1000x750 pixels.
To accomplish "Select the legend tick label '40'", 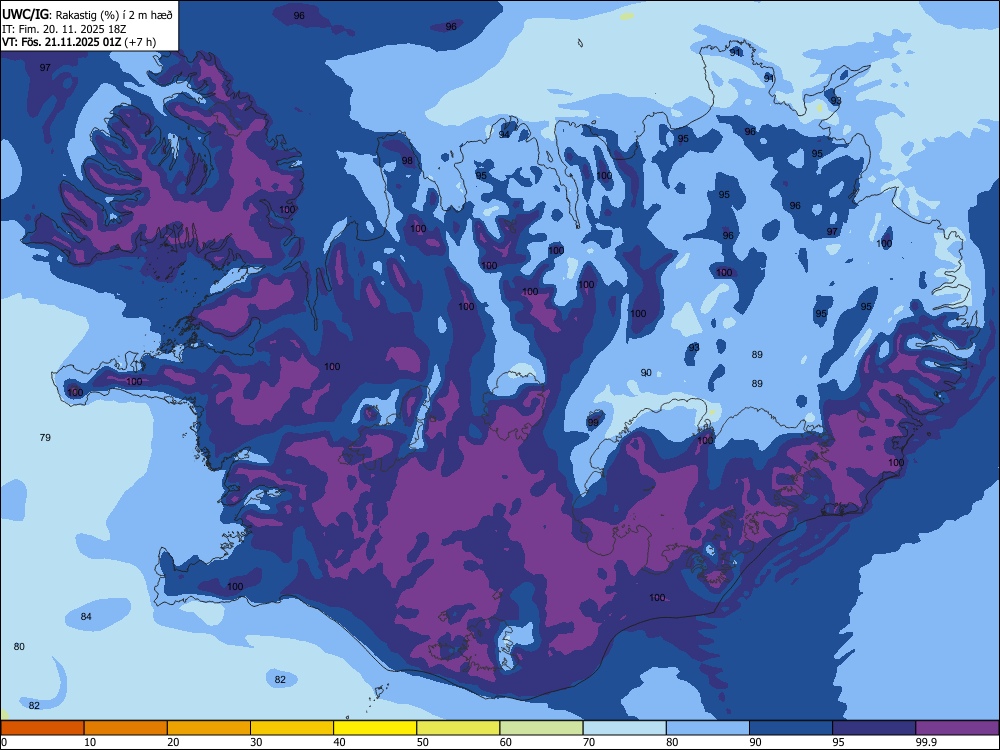I will click(339, 742).
